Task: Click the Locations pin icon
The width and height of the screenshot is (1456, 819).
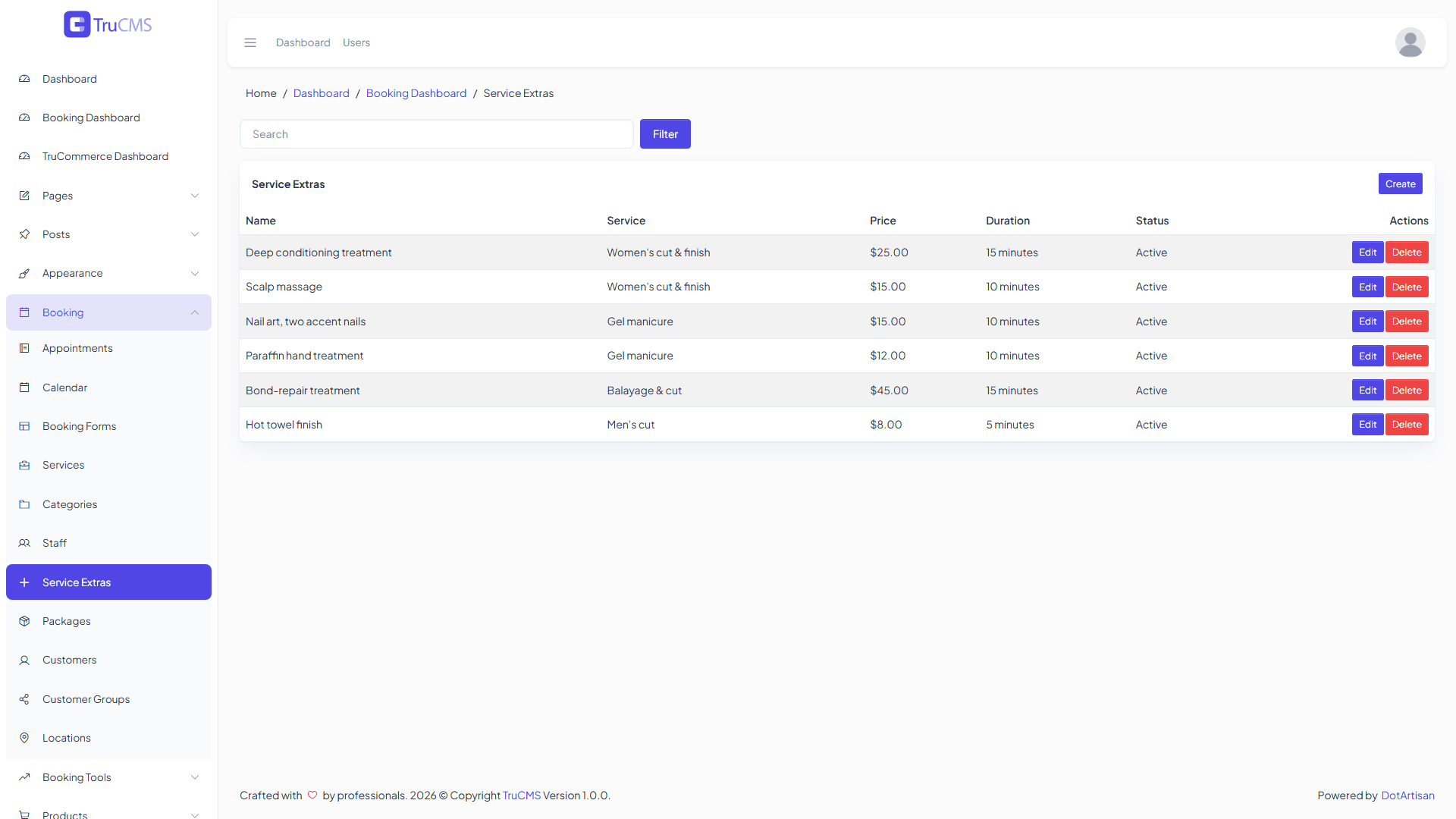Action: (x=24, y=738)
